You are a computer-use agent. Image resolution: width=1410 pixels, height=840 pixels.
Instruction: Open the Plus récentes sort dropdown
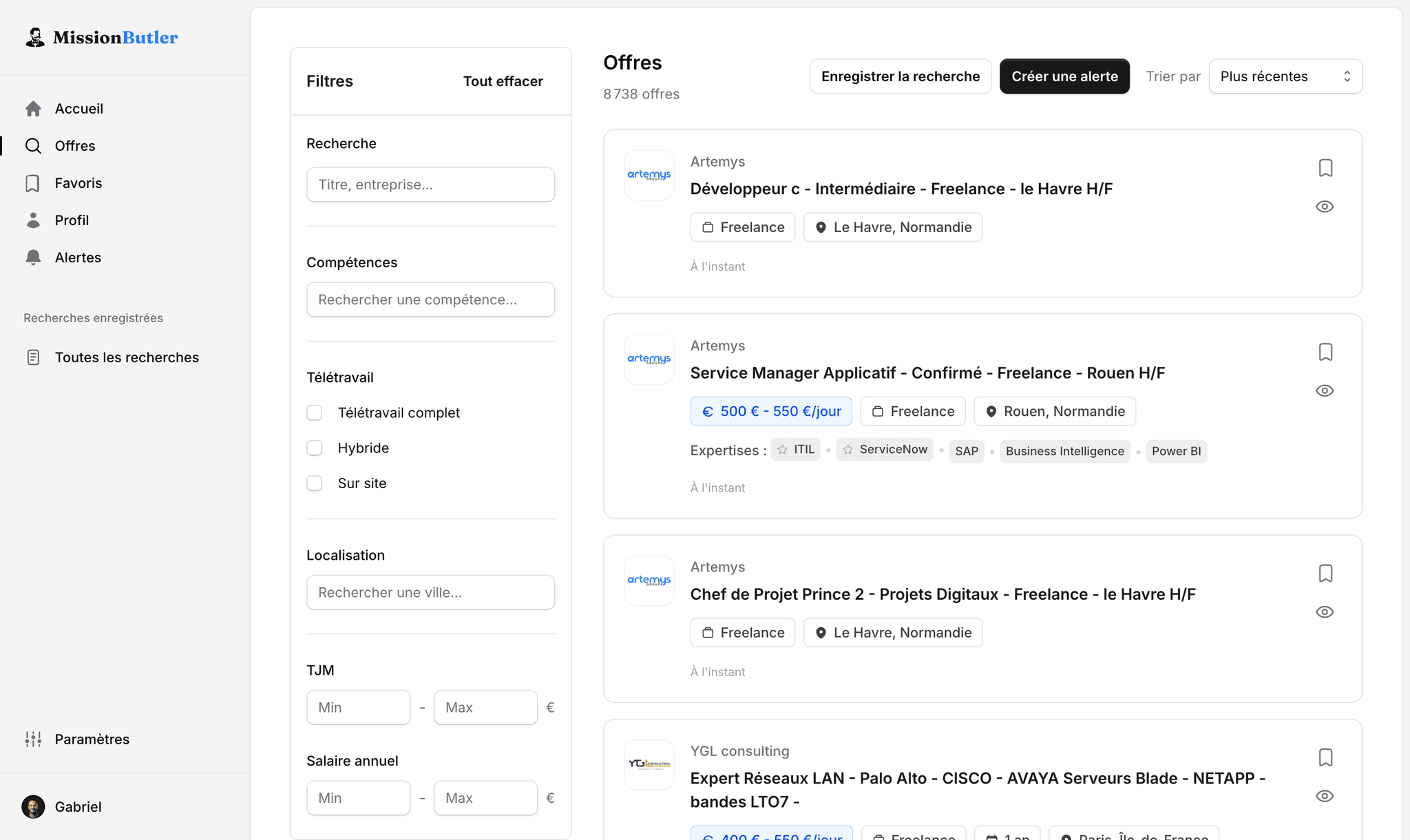[1285, 76]
